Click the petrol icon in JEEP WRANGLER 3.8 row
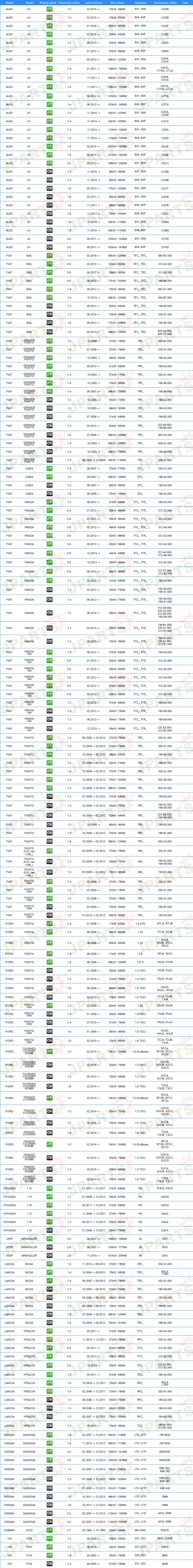This screenshot has width=193, height=1568. click(x=50, y=1239)
